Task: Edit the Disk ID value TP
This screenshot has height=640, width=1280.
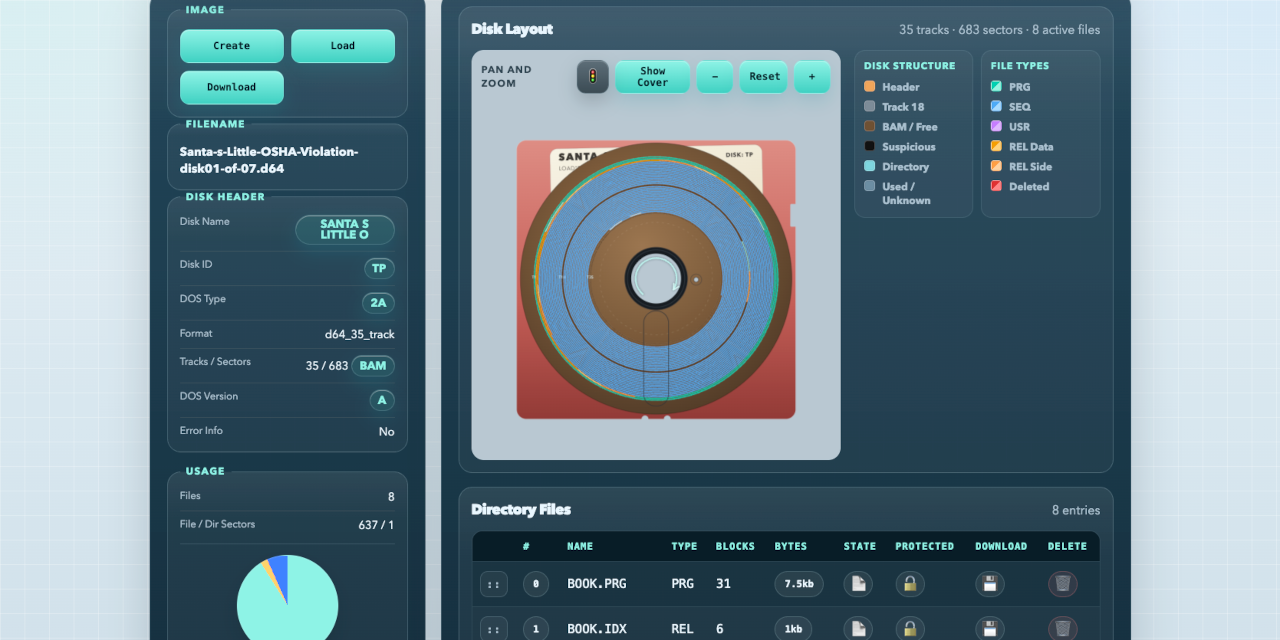Action: (380, 269)
